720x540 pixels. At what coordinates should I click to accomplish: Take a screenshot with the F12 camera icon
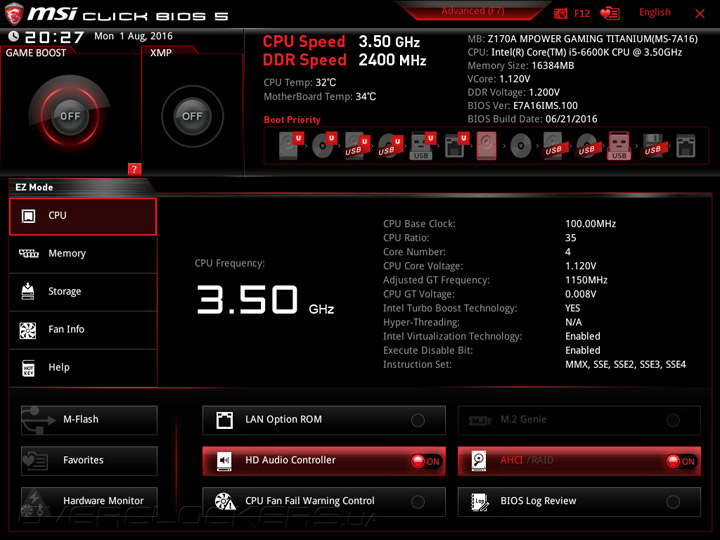coord(561,13)
